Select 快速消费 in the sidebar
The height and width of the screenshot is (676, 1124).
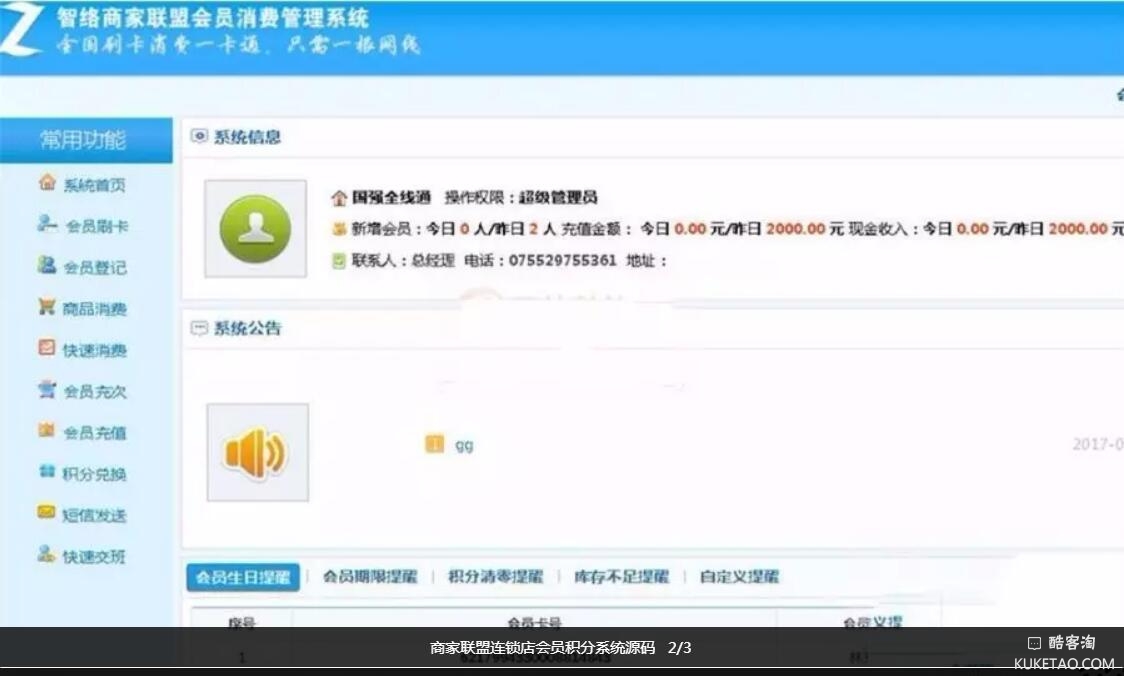point(95,351)
